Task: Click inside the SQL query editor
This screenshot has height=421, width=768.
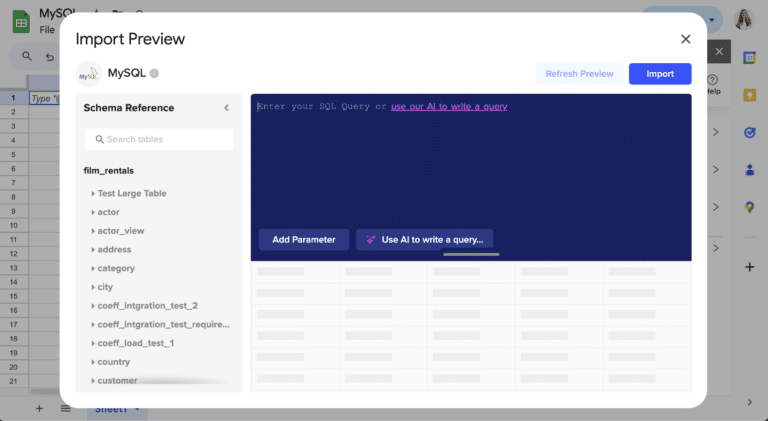Action: point(471,166)
